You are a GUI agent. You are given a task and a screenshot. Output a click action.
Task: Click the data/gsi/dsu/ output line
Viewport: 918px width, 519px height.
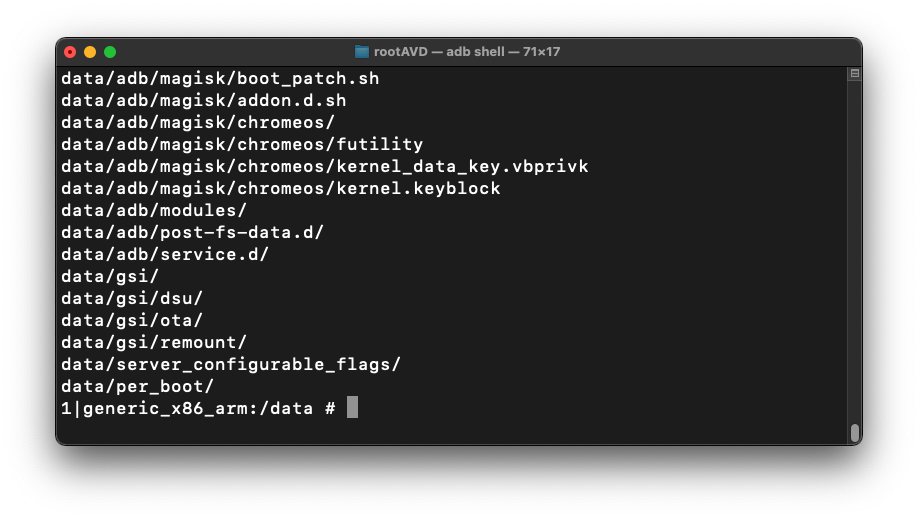click(132, 298)
